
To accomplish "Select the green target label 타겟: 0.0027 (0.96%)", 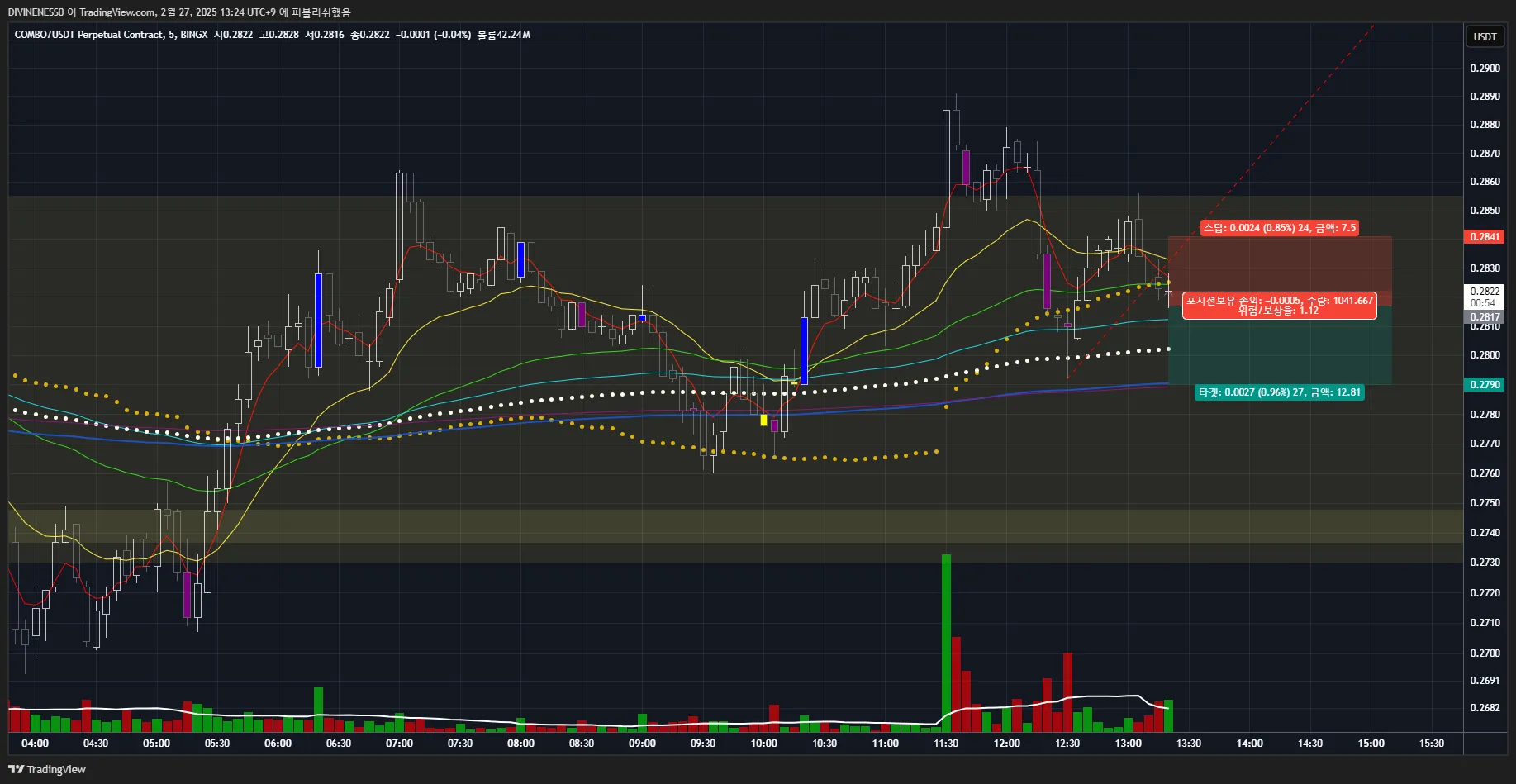I will (1280, 392).
